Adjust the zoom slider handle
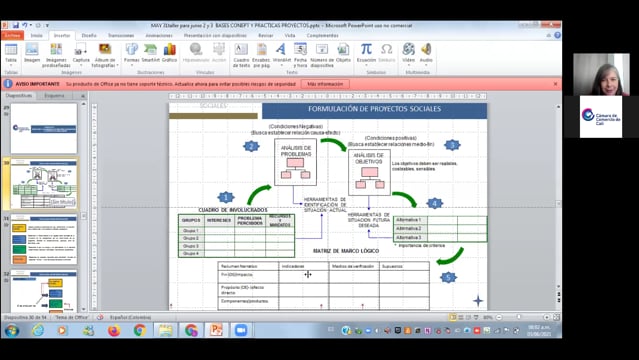Image resolution: width=639 pixels, height=360 pixels. pos(519,317)
